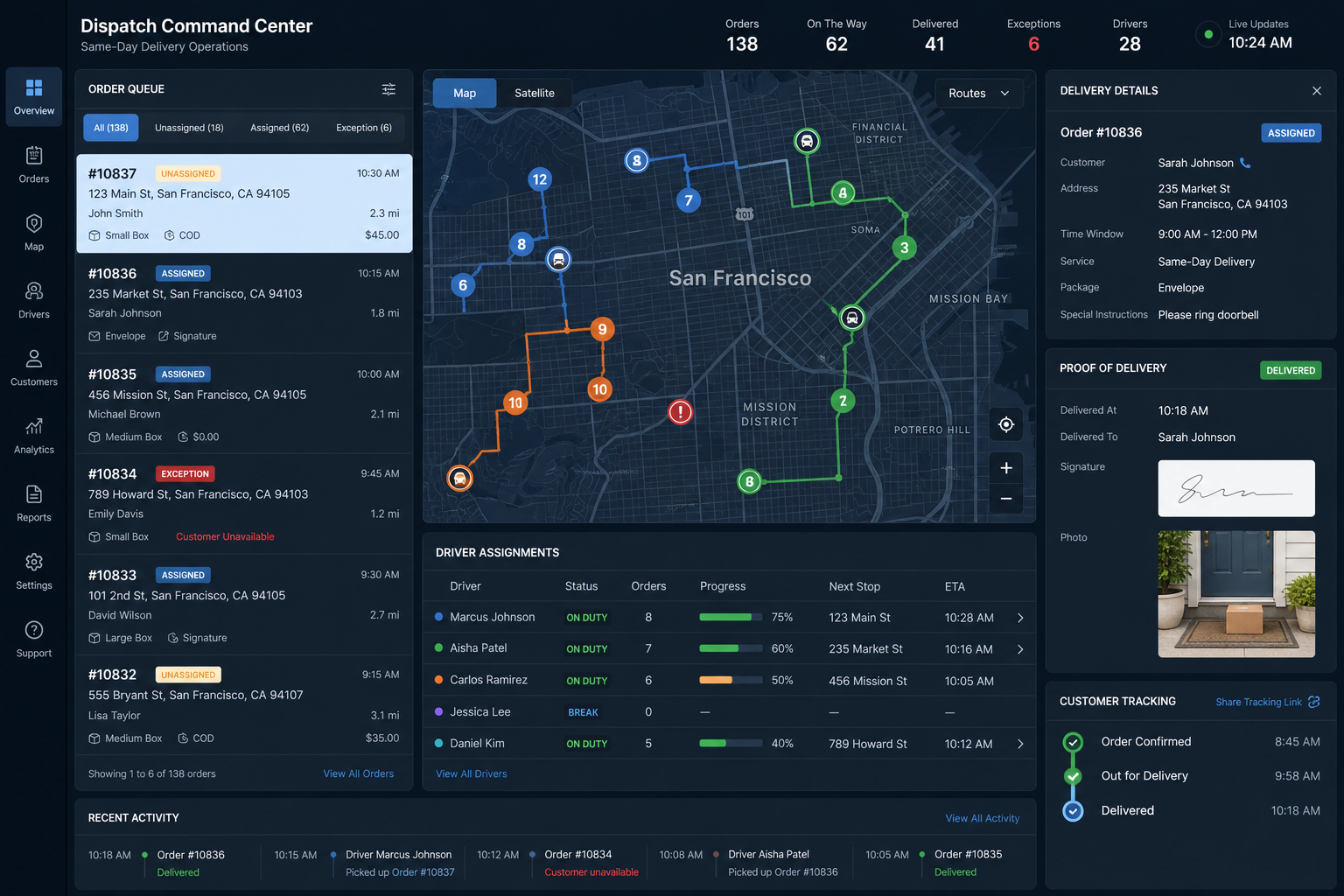
Task: Click the Jessica Lee driver row
Action: tap(729, 712)
